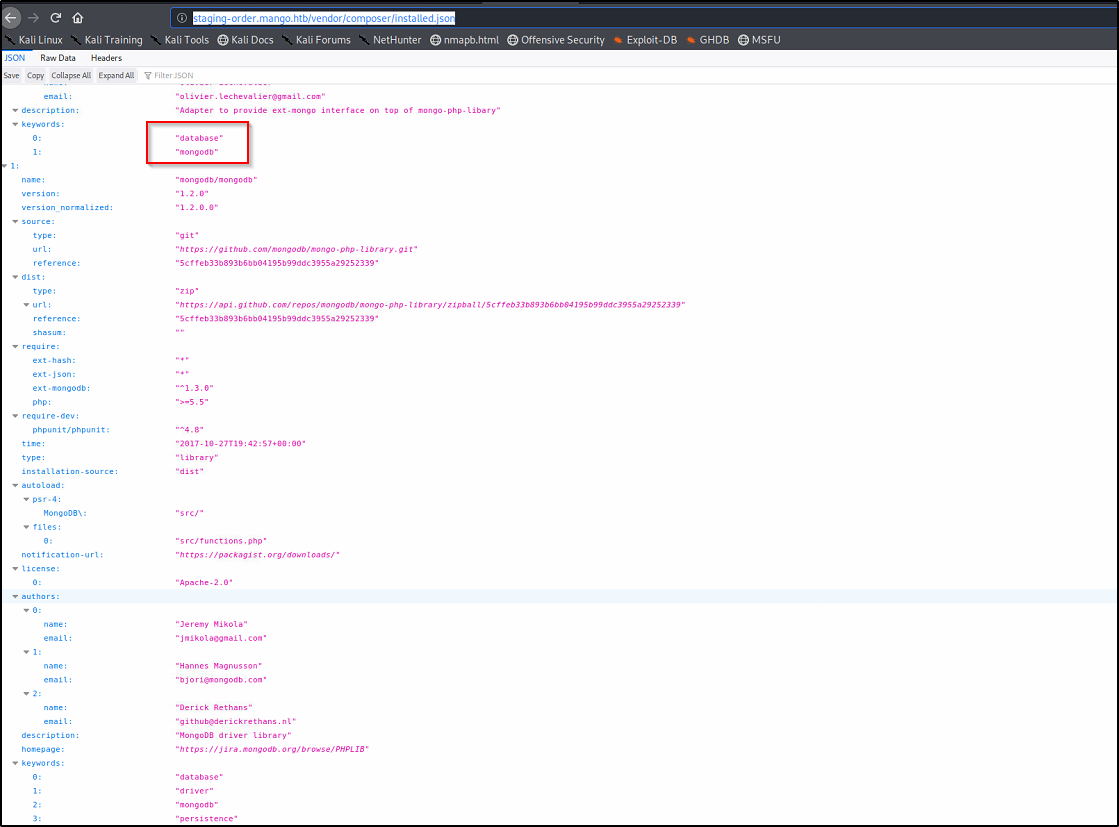
Task: Collapse the bottom keywords node
Action: pos(15,763)
